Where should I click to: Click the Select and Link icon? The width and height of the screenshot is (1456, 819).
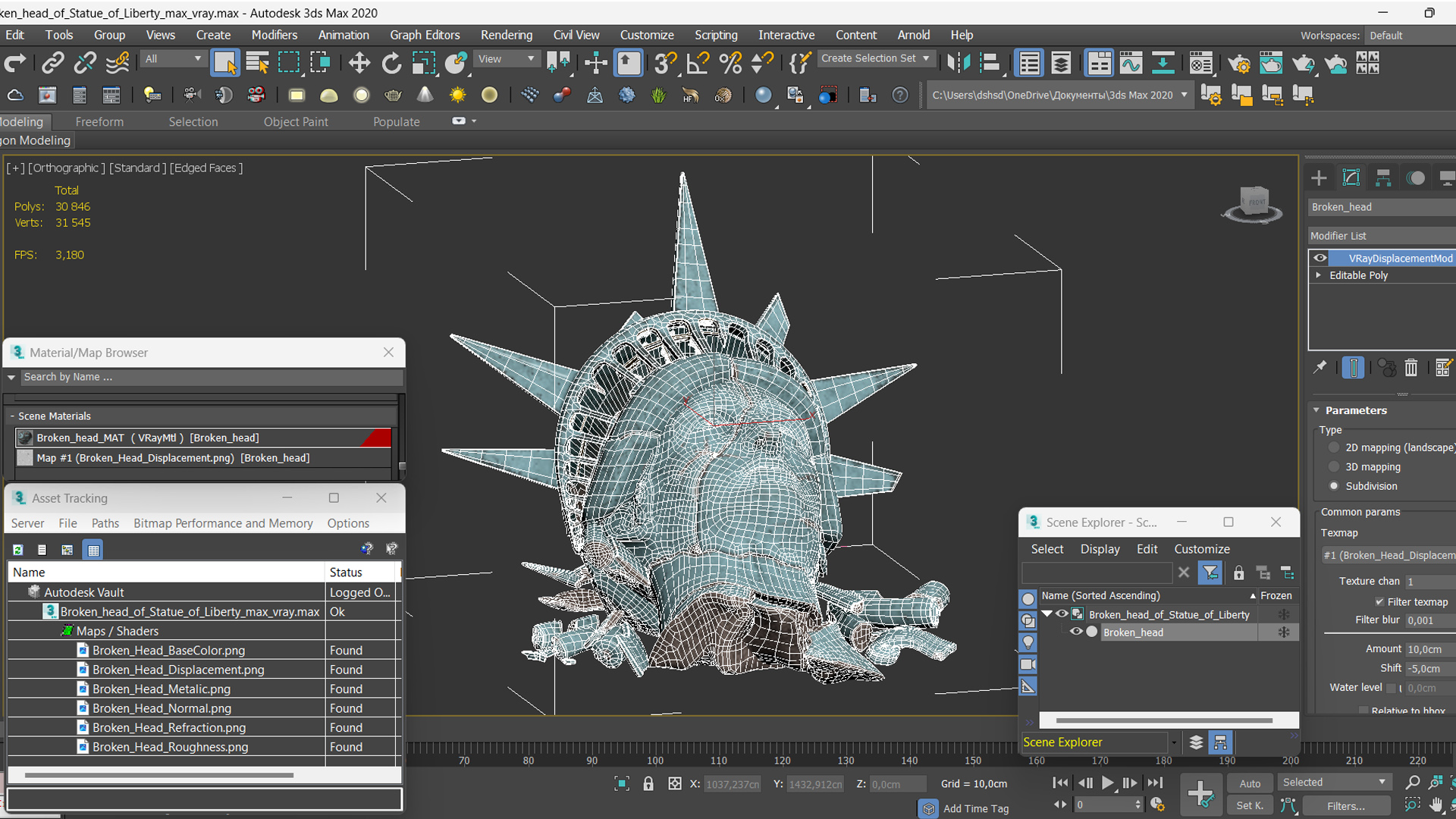click(52, 63)
